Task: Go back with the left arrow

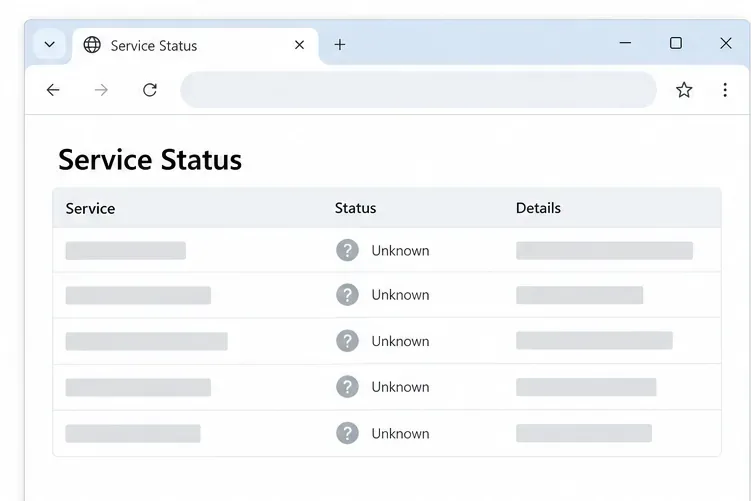Action: (53, 90)
